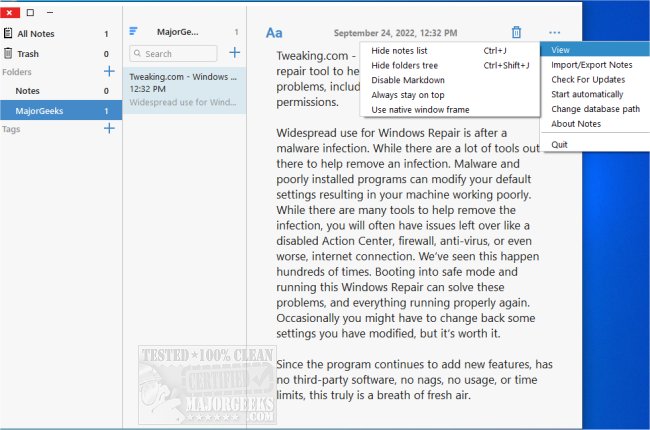
Task: Select Check For Updates
Action: [595, 80]
